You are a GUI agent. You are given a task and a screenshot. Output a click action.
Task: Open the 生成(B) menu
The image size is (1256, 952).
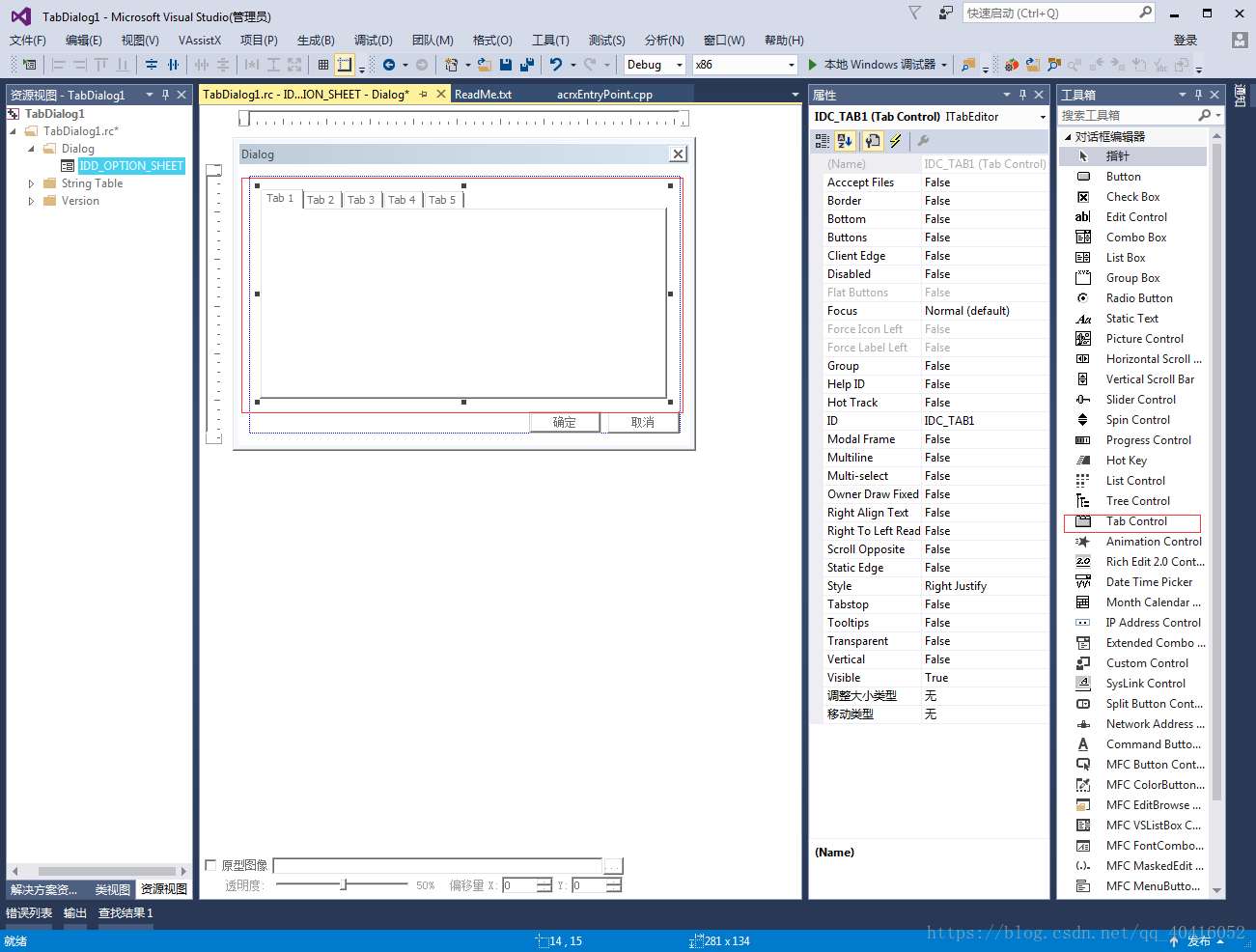coord(316,41)
